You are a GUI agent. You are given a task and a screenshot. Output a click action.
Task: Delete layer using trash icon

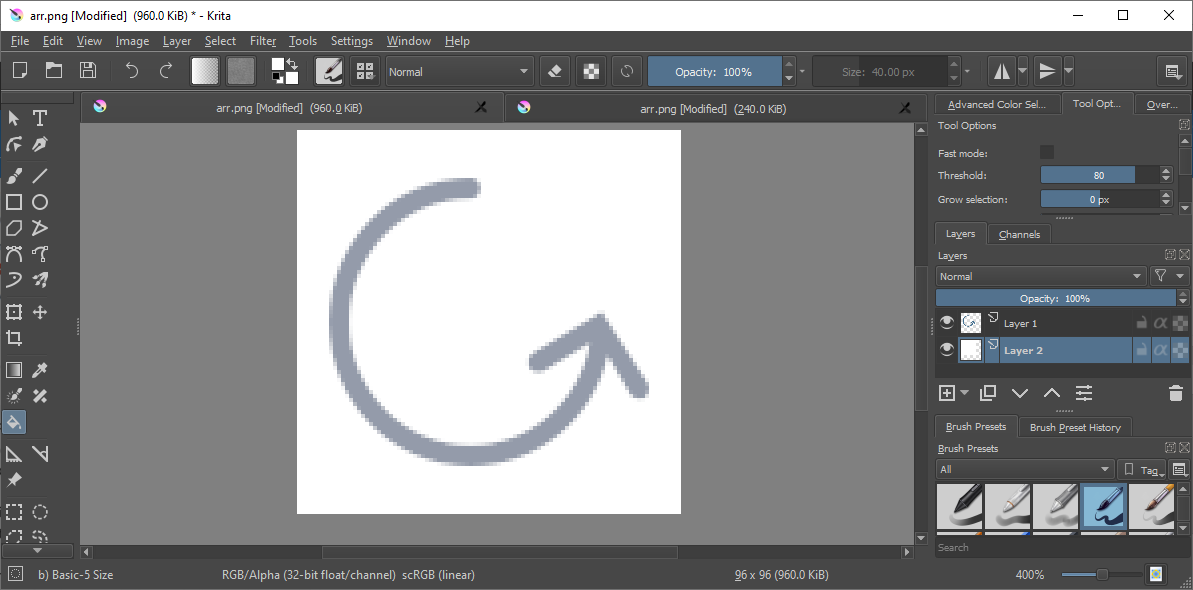pos(1175,393)
